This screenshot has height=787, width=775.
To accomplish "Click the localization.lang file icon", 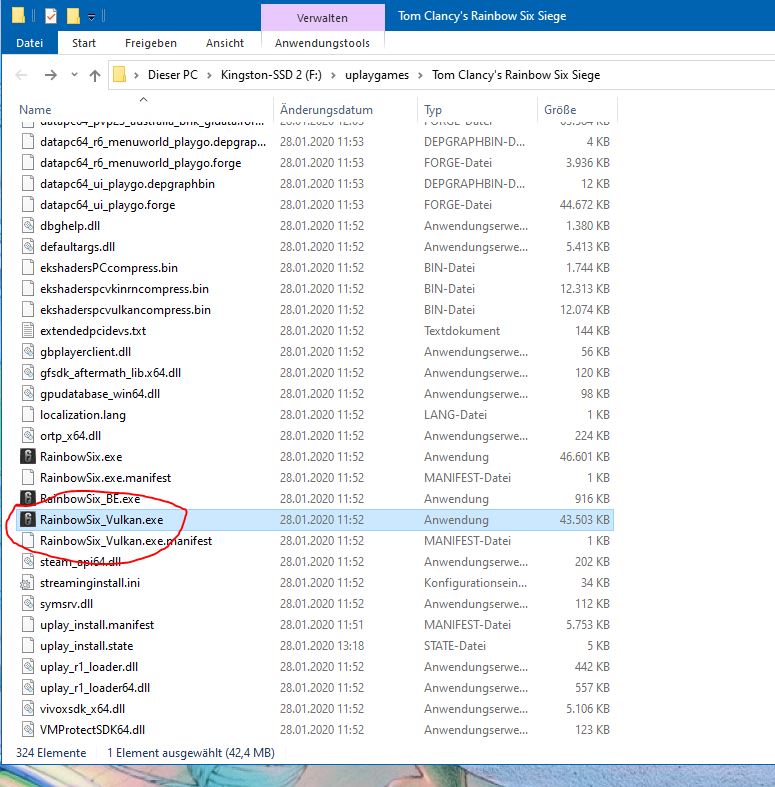I will click(x=28, y=415).
